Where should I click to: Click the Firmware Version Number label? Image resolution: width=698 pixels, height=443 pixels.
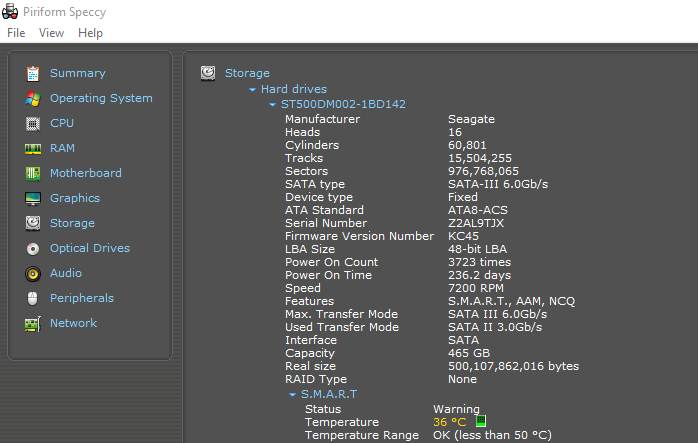(x=359, y=236)
